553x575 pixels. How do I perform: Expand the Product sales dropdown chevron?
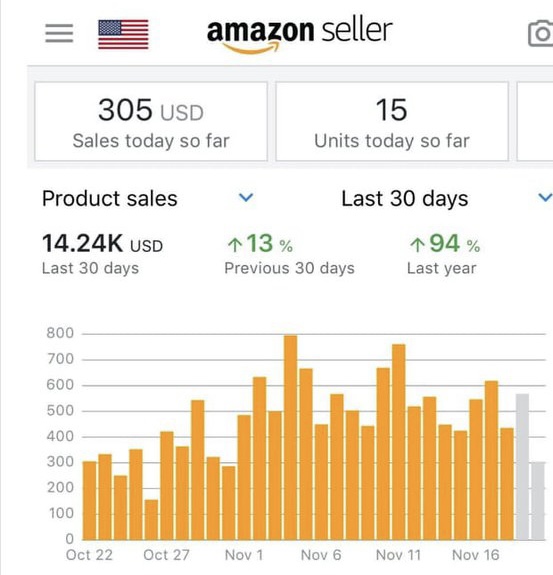click(246, 198)
